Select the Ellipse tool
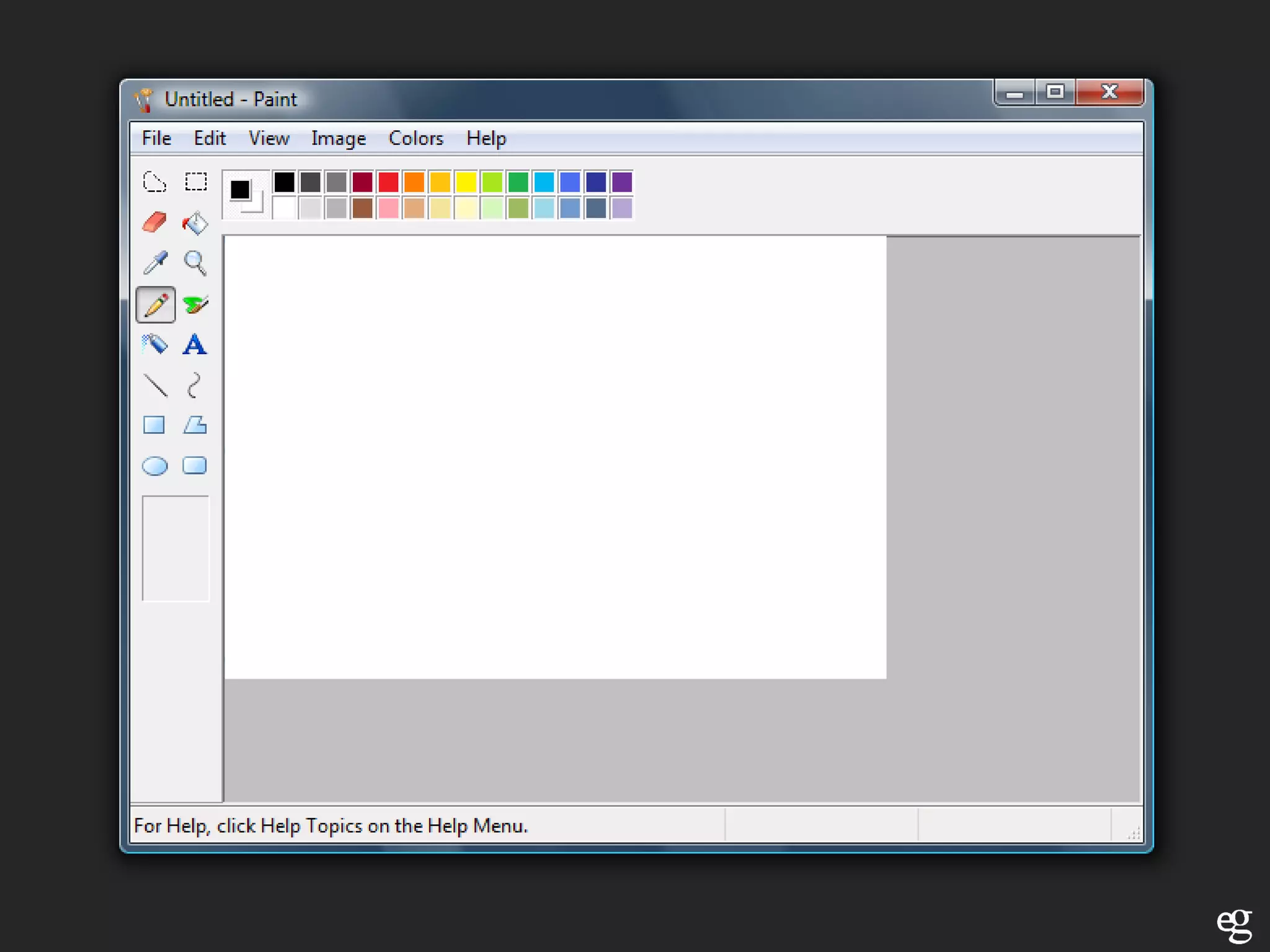This screenshot has height=952, width=1270. pyautogui.click(x=154, y=465)
